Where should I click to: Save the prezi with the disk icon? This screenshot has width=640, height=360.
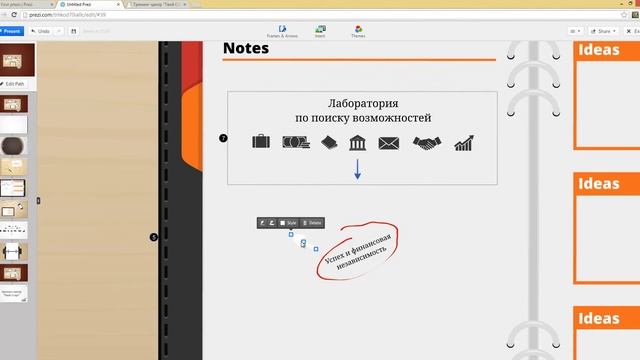pos(73,31)
